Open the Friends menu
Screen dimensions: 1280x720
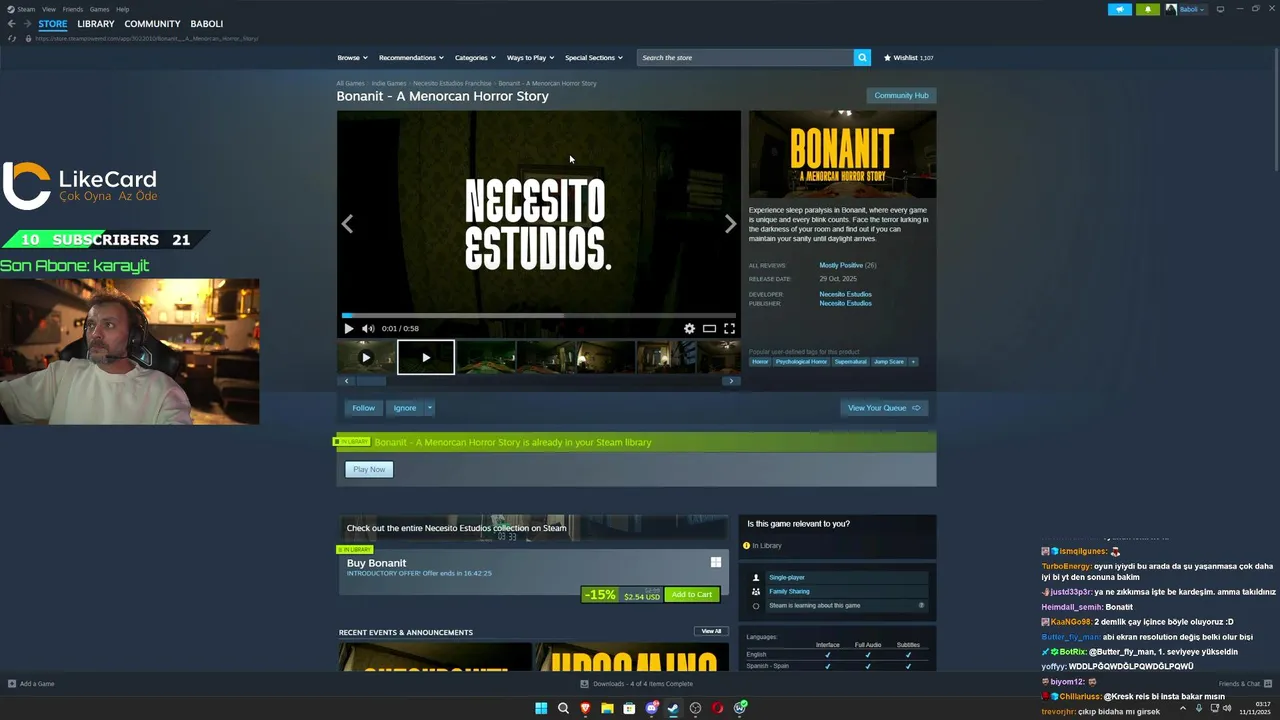coord(73,9)
